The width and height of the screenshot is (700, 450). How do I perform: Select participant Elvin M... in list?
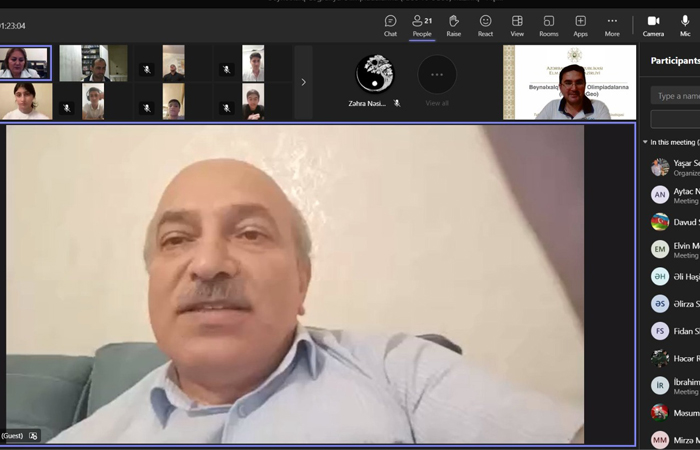(x=675, y=250)
